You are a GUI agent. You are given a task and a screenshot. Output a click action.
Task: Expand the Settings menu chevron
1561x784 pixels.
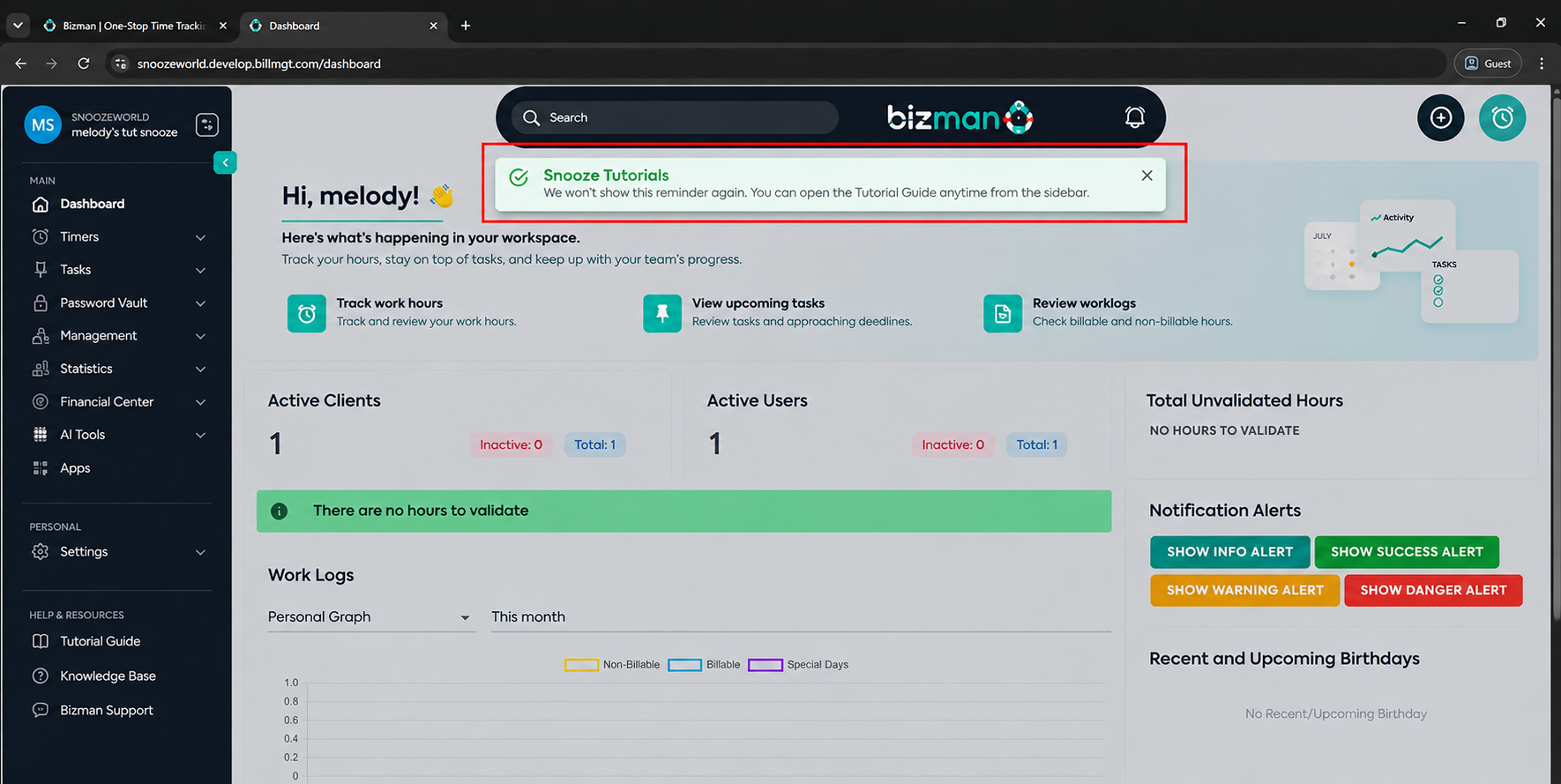(200, 552)
